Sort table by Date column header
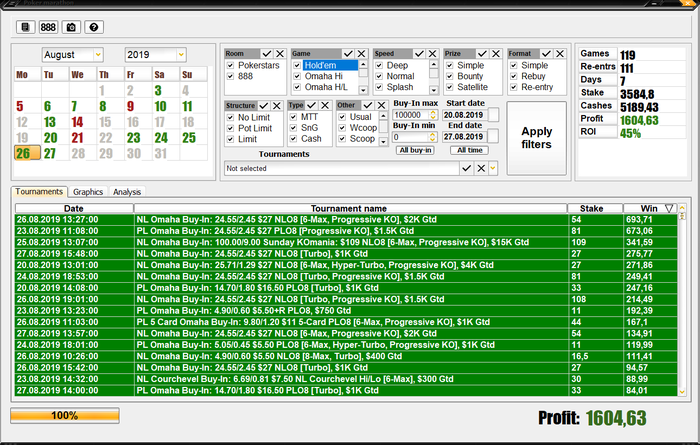Viewport: 700px width, 445px height. click(x=74, y=208)
